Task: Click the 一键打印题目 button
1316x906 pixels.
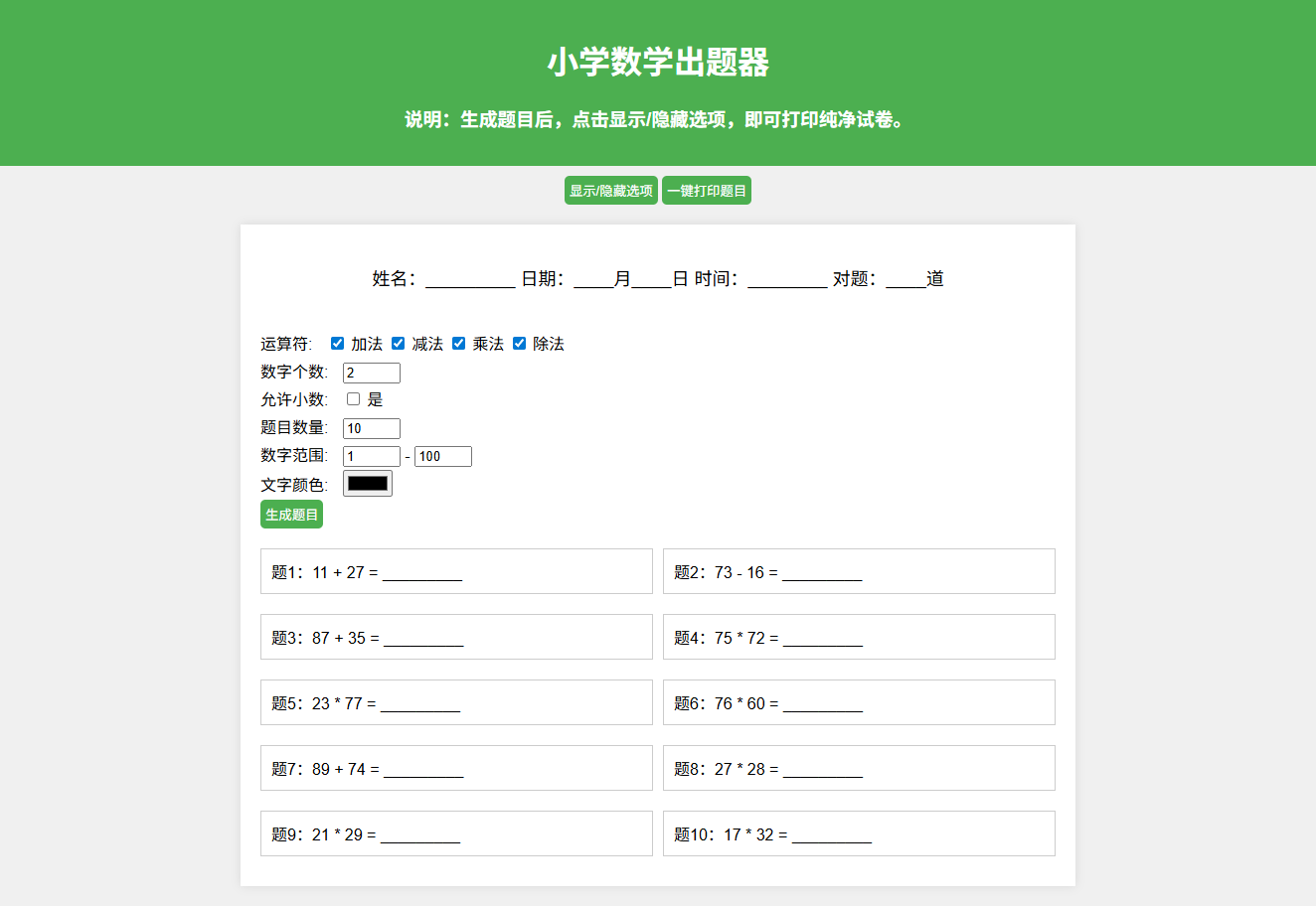Action: [707, 190]
